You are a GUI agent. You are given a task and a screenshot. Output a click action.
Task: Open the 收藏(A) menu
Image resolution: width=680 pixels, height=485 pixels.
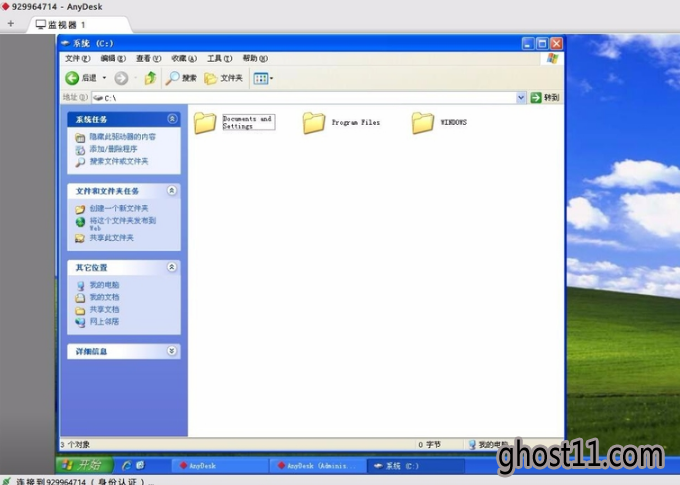click(x=184, y=58)
